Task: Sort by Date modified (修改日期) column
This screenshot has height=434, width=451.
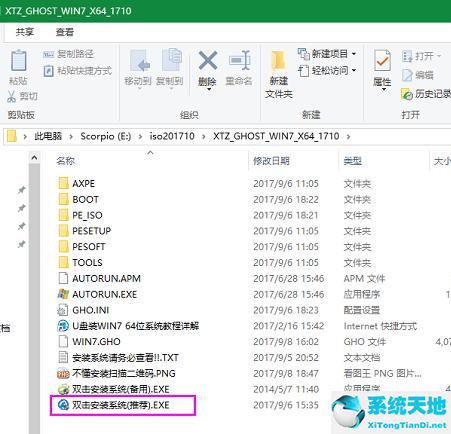Action: pos(271,161)
